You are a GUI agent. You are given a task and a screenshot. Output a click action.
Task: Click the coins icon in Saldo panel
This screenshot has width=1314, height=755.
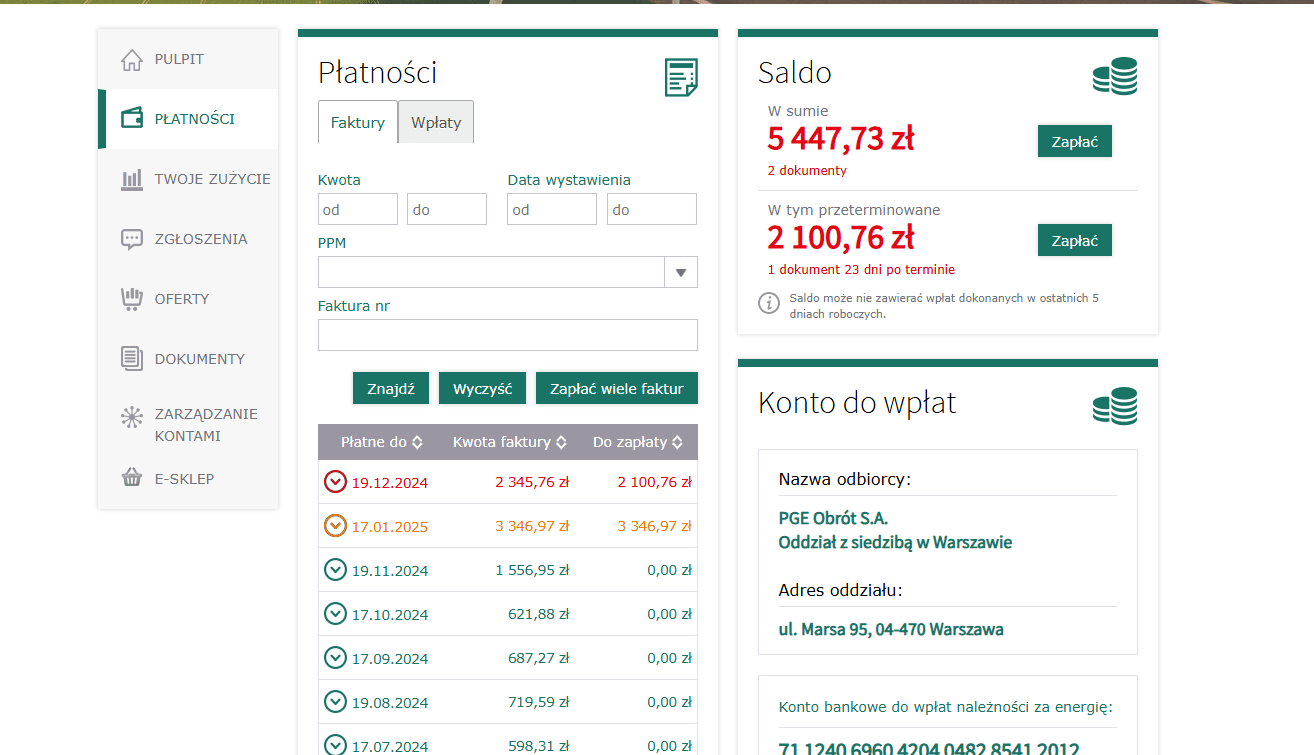pos(1115,76)
